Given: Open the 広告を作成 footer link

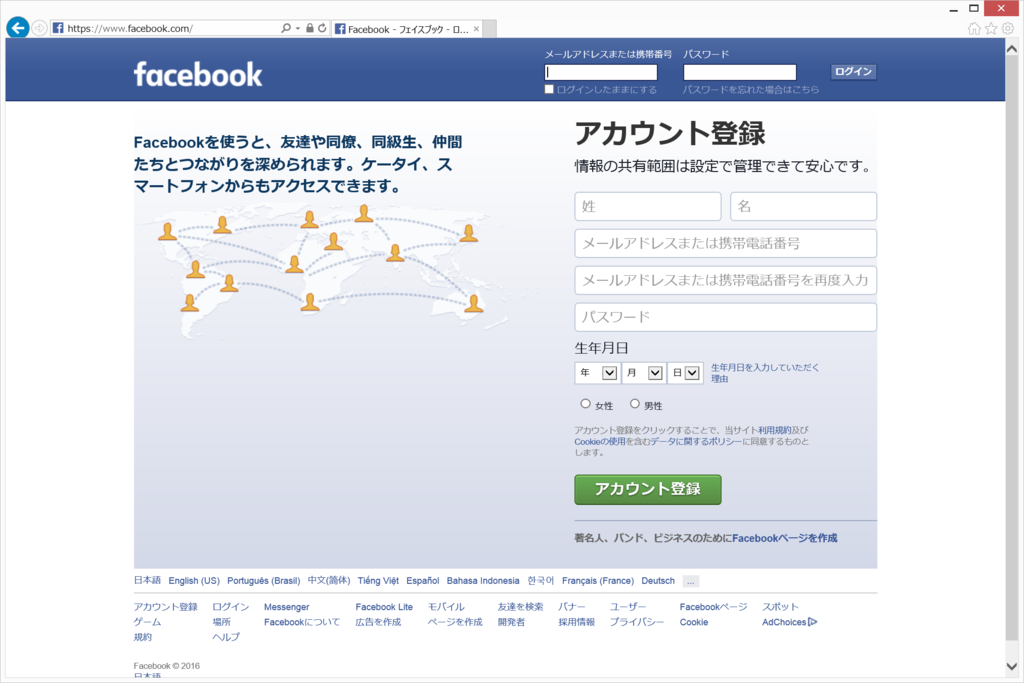Looking at the screenshot, I should coord(378,622).
